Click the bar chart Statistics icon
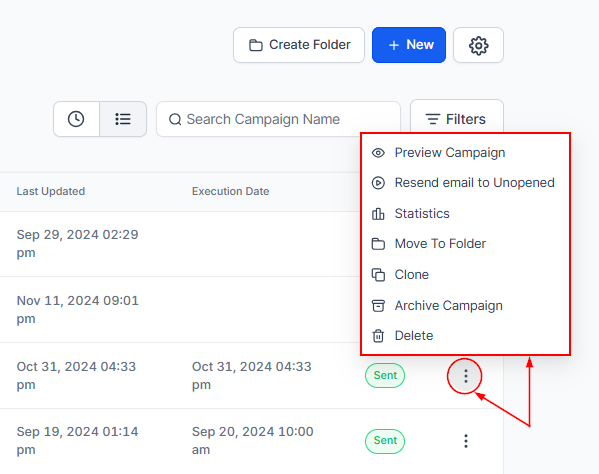Viewport: 599px width, 474px height. [x=378, y=214]
